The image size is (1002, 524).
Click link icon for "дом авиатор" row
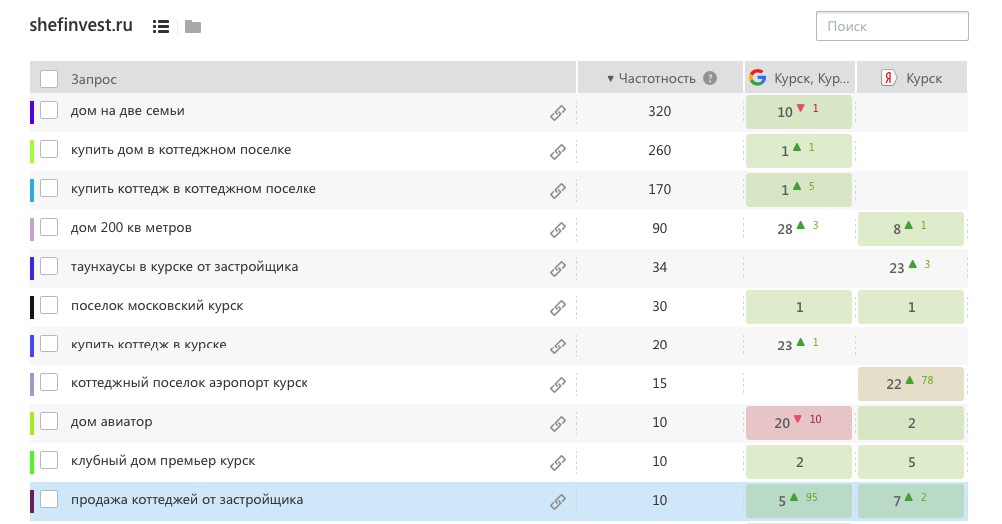pos(558,424)
